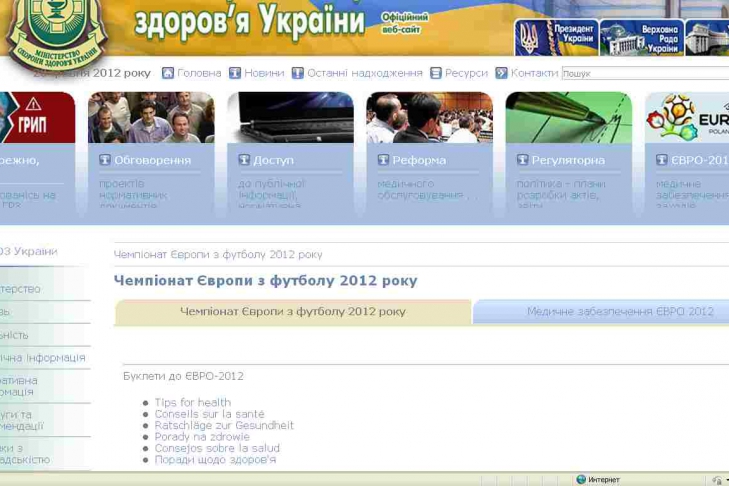Open the Tips for health booklet
The image size is (729, 486).
click(192, 403)
